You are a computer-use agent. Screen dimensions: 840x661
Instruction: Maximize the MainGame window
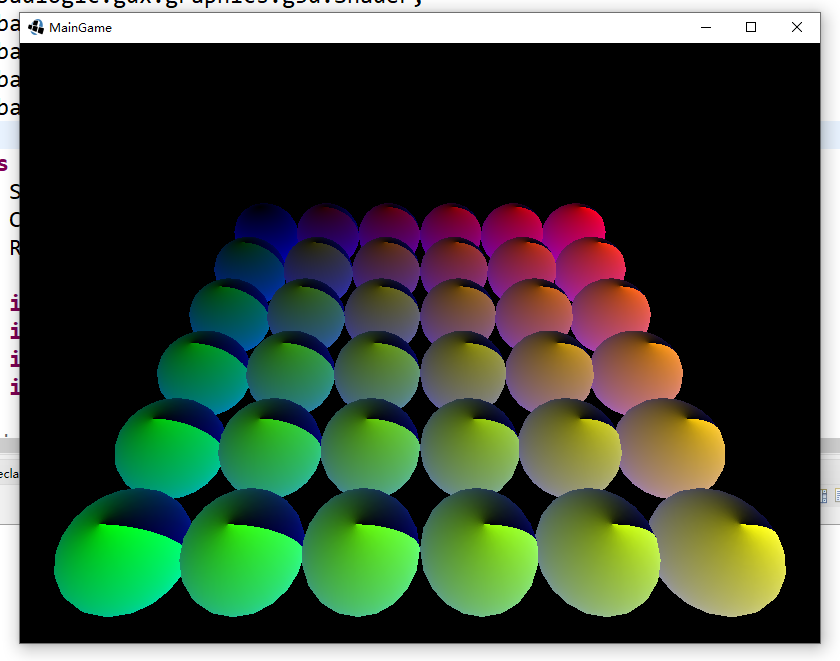(x=751, y=27)
